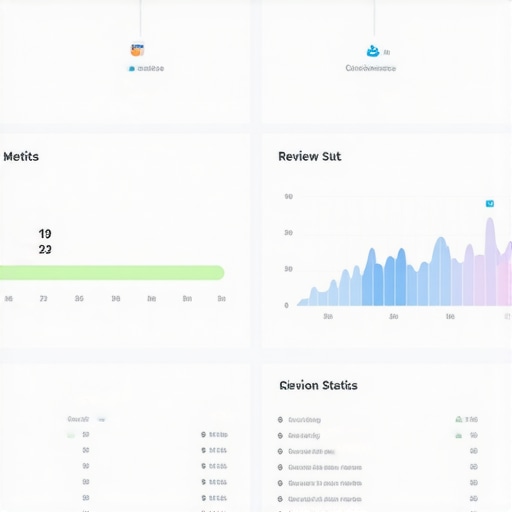Select the Rievion Statits heading

(x=318, y=385)
